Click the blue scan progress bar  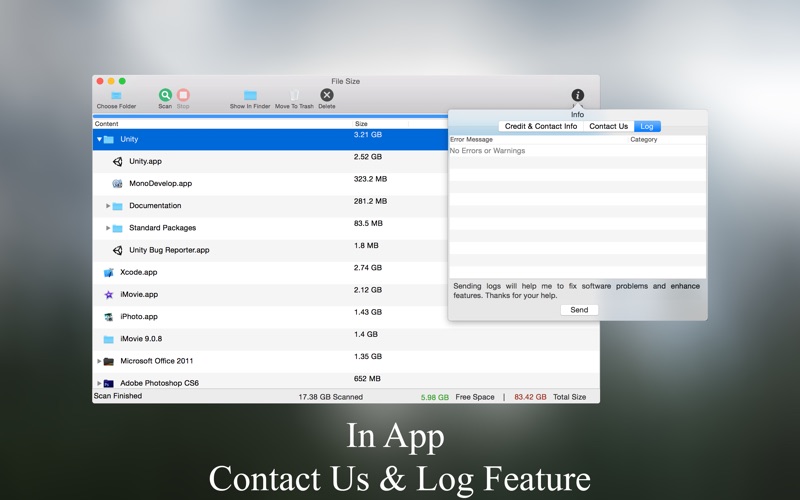[x=270, y=116]
